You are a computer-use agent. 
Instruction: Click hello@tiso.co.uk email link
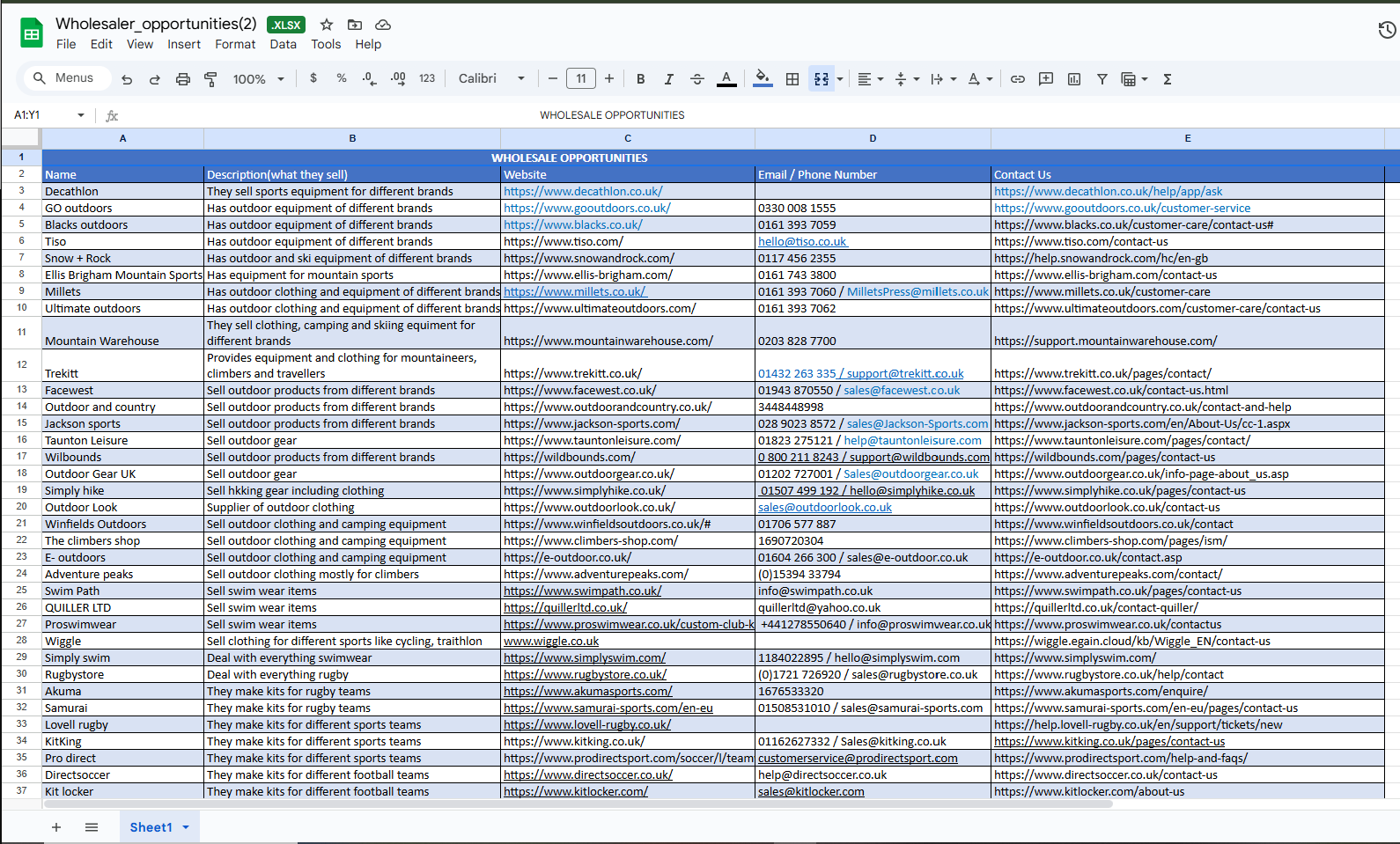(x=803, y=241)
